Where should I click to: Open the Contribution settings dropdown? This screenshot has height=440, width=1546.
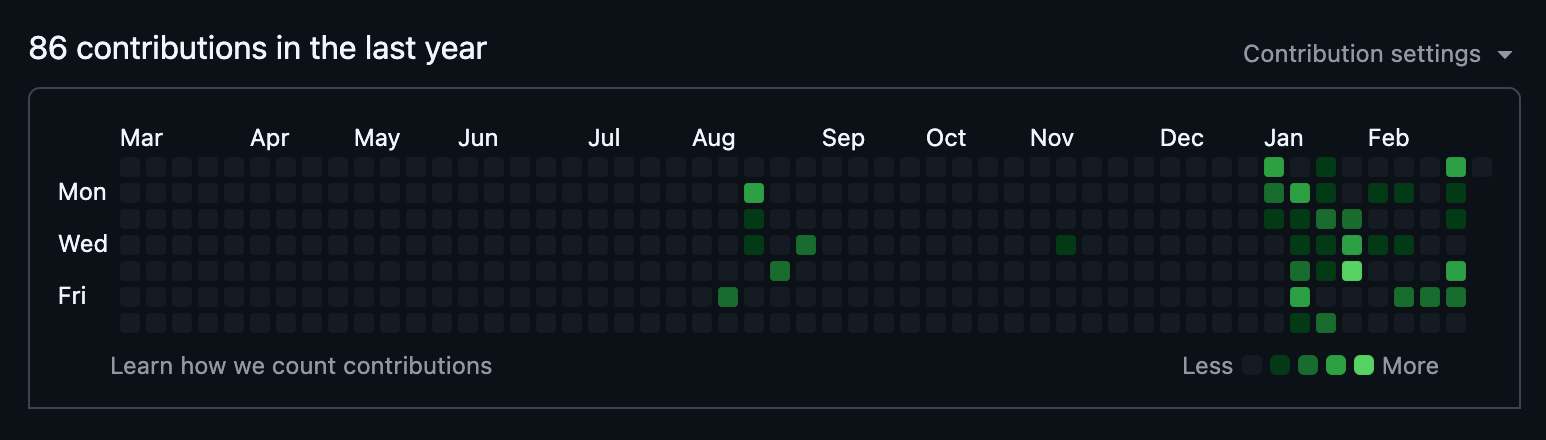pyautogui.click(x=1378, y=54)
